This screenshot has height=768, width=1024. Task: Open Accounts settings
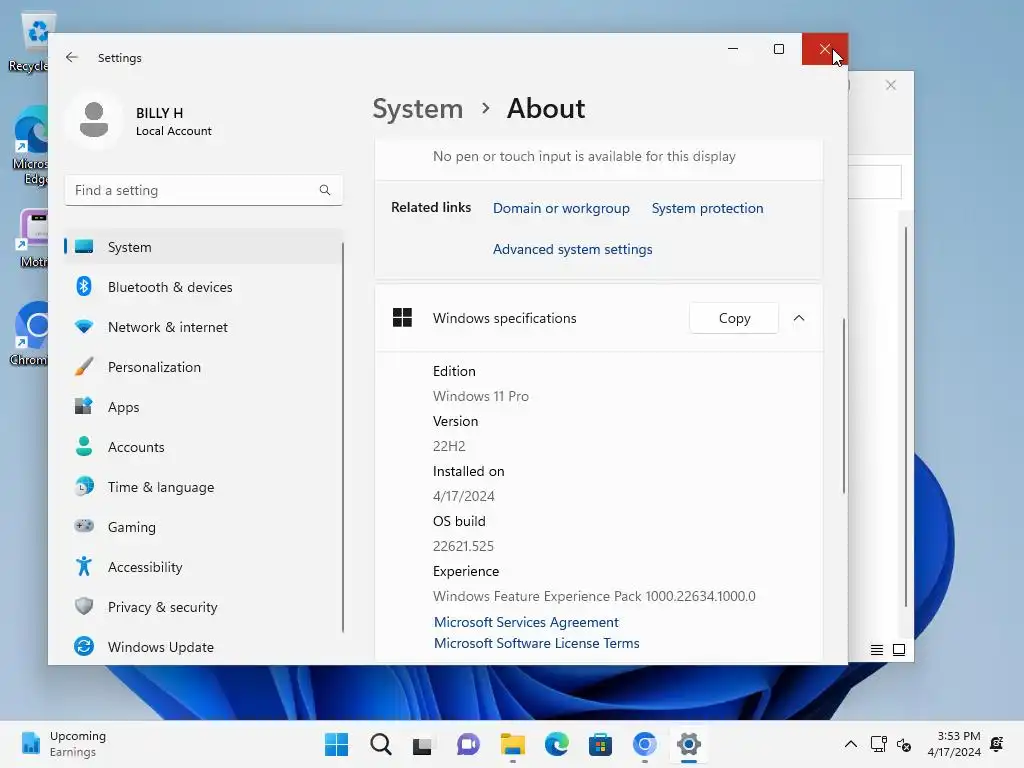click(x=203, y=447)
